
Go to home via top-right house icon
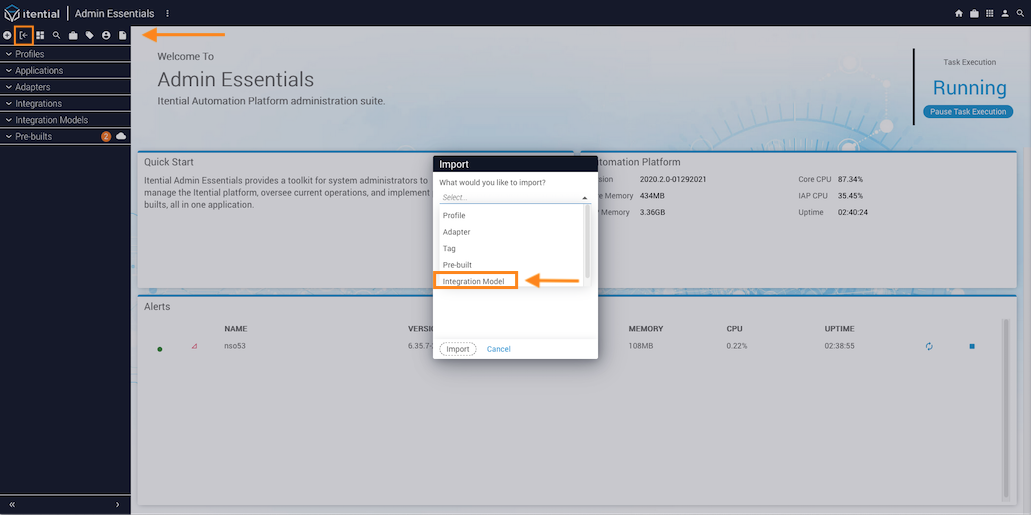[959, 13]
